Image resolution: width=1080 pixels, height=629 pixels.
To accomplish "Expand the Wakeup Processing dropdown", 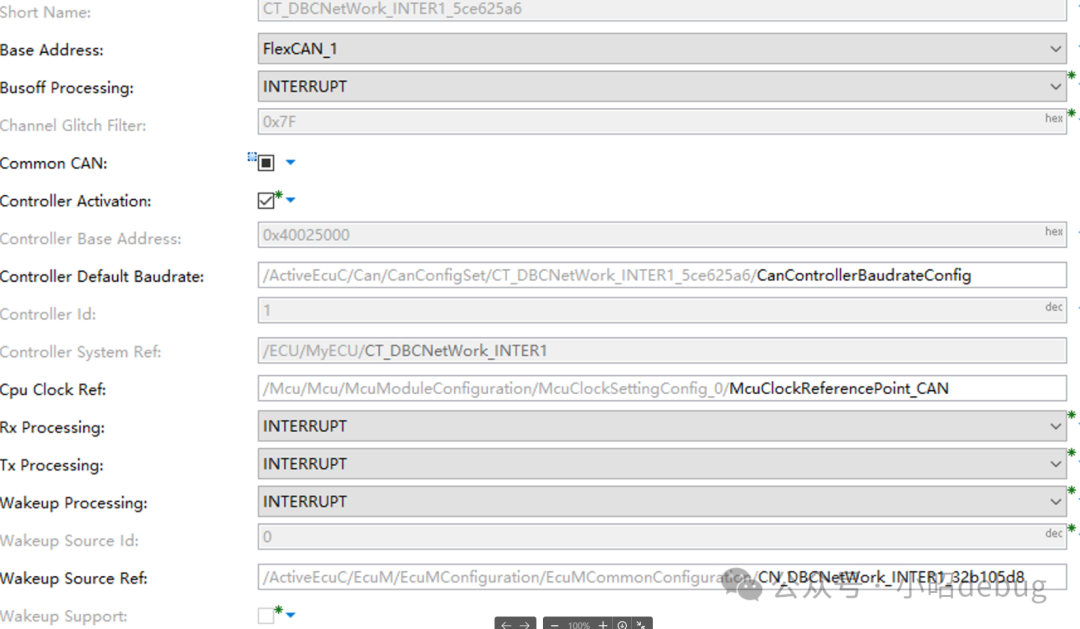I will (x=662, y=502).
